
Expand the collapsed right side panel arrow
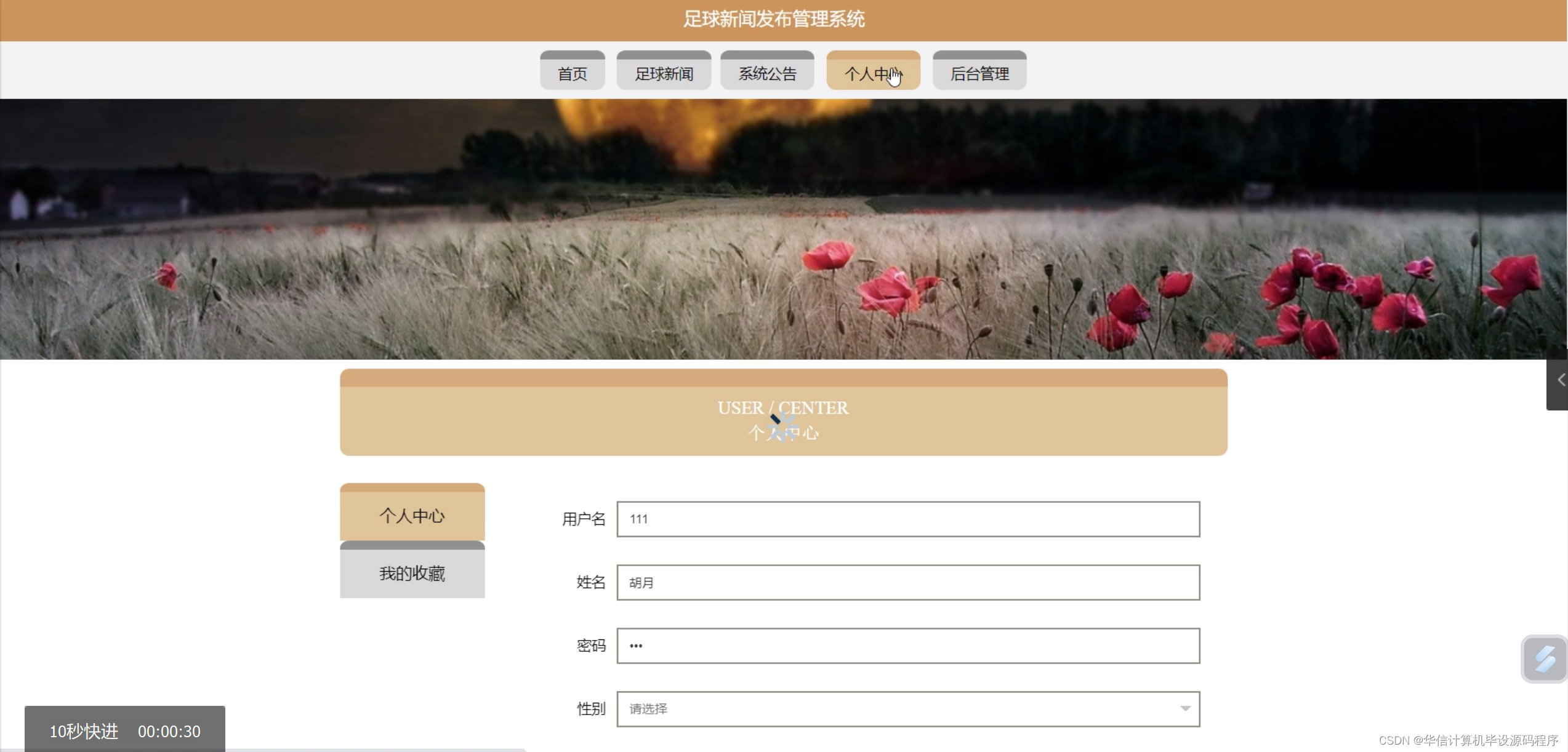coord(1559,380)
